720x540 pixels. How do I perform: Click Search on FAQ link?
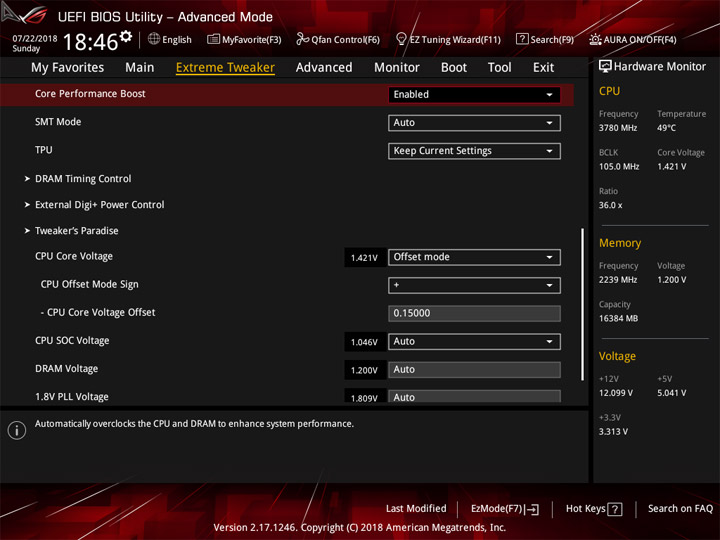point(680,509)
